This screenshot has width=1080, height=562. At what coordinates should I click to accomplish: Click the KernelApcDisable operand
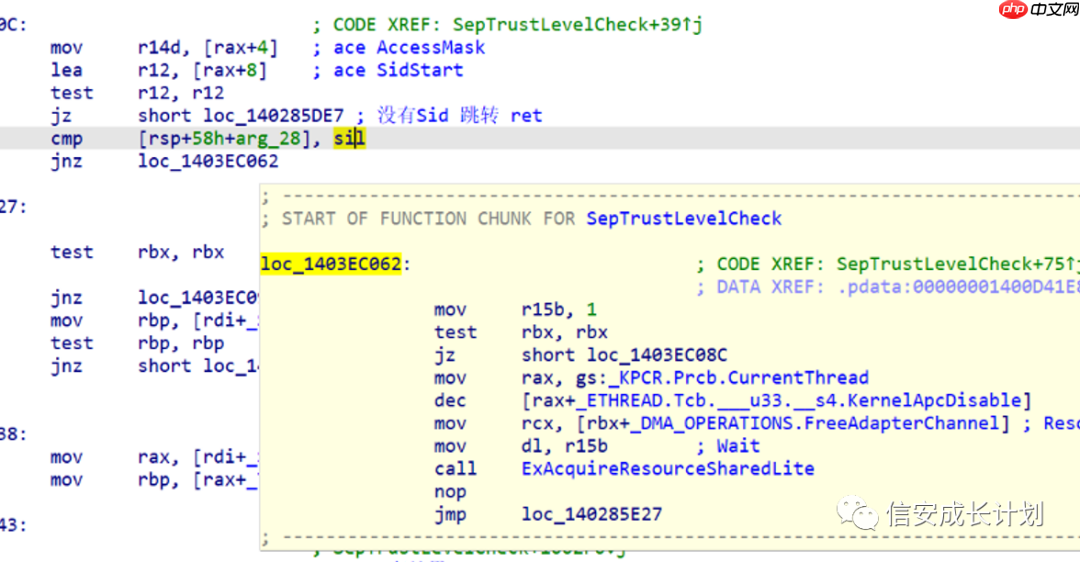click(776, 400)
